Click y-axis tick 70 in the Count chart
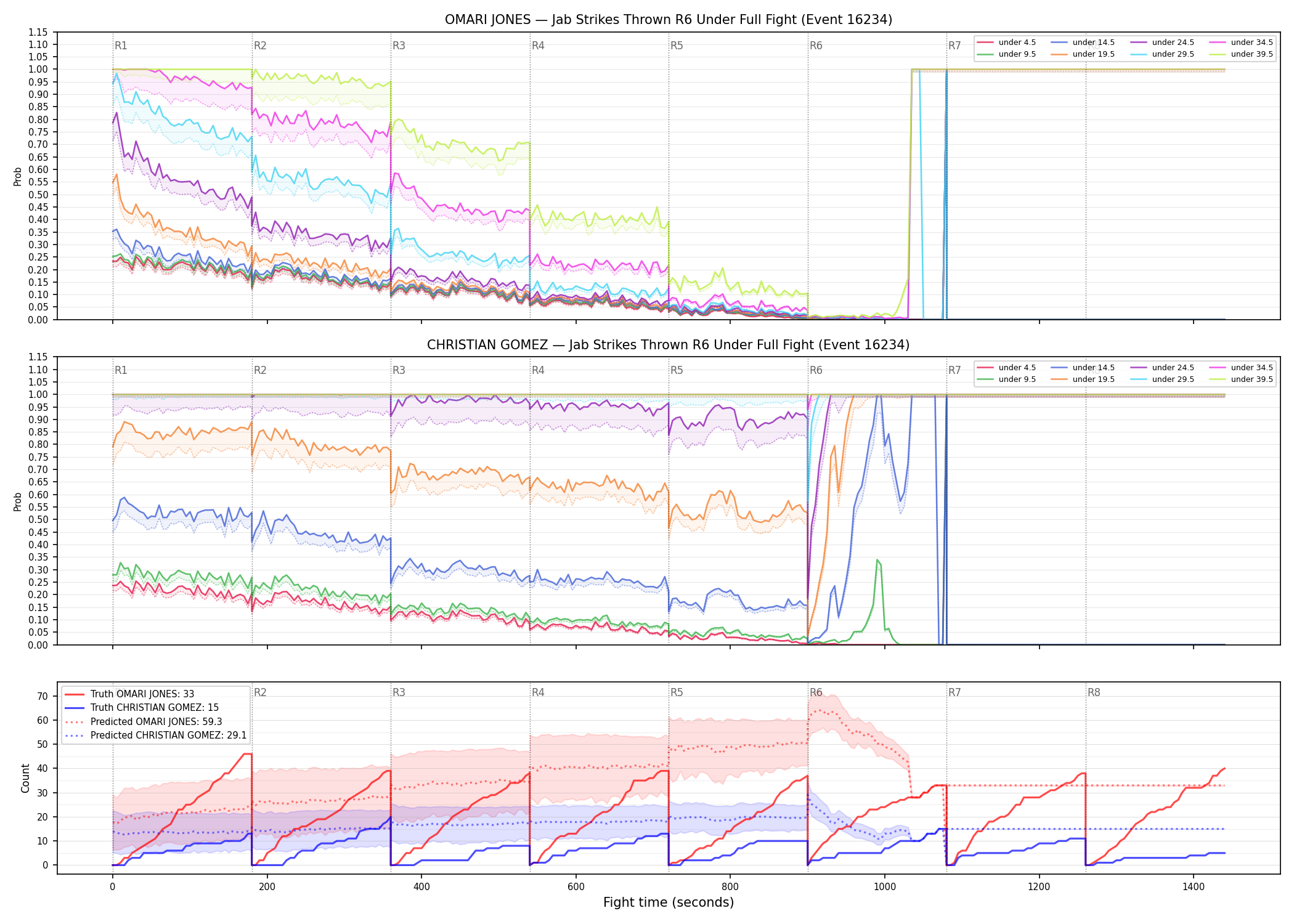 tap(43, 696)
